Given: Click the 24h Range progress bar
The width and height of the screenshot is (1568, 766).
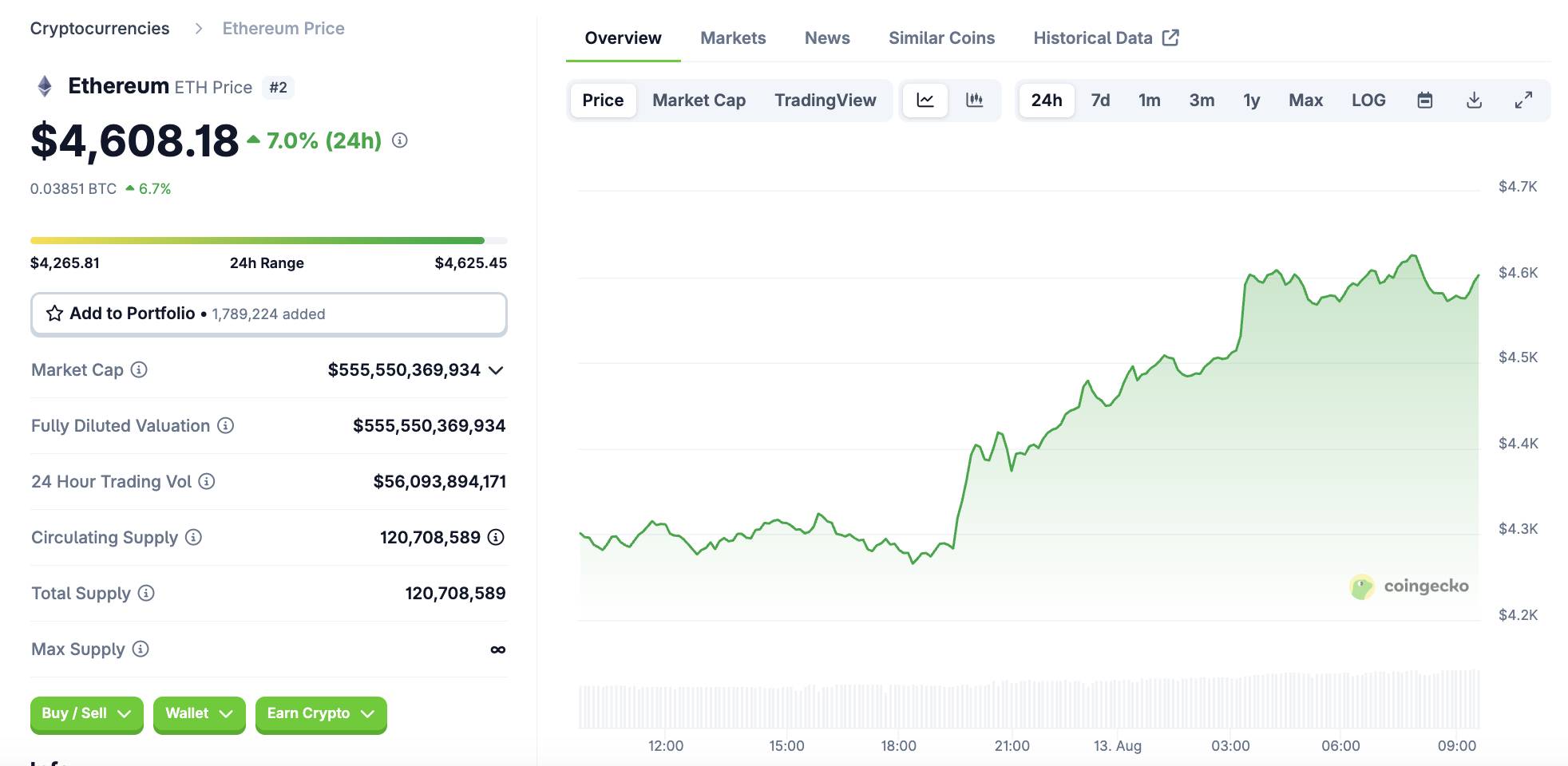Looking at the screenshot, I should tap(269, 240).
